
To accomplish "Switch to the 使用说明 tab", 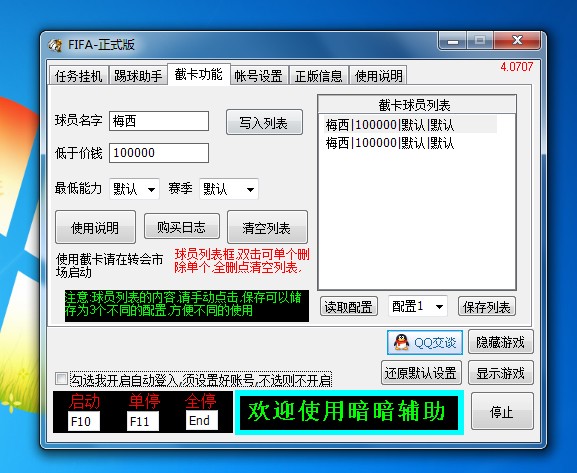I will (378, 76).
